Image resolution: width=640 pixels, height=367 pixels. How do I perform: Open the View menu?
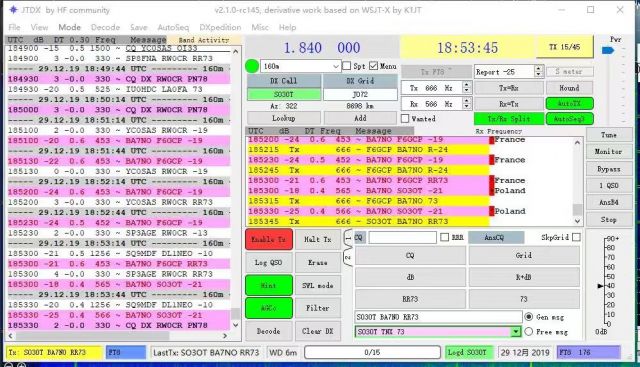click(40, 27)
